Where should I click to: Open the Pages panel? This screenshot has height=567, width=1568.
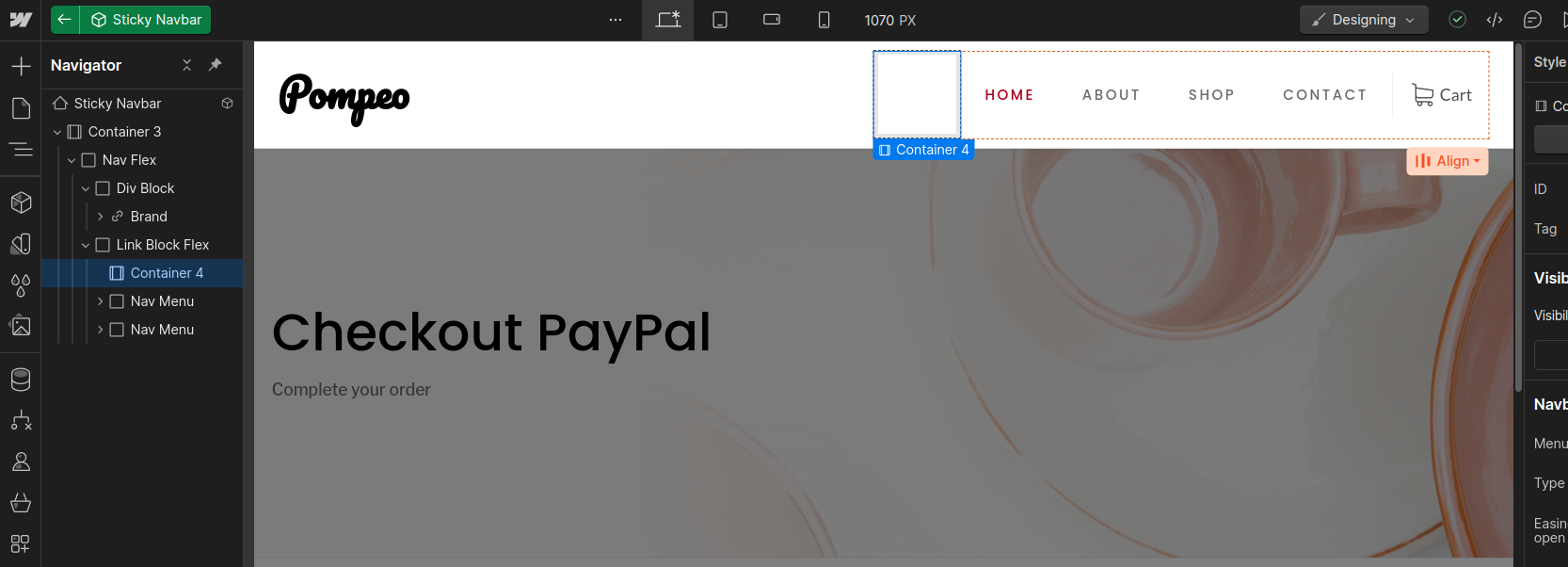[21, 108]
